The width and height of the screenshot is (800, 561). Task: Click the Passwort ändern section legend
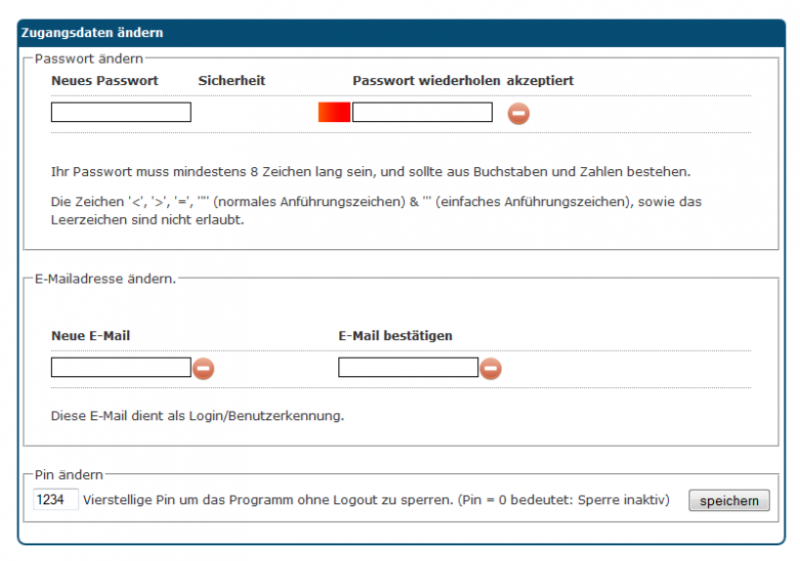click(89, 59)
